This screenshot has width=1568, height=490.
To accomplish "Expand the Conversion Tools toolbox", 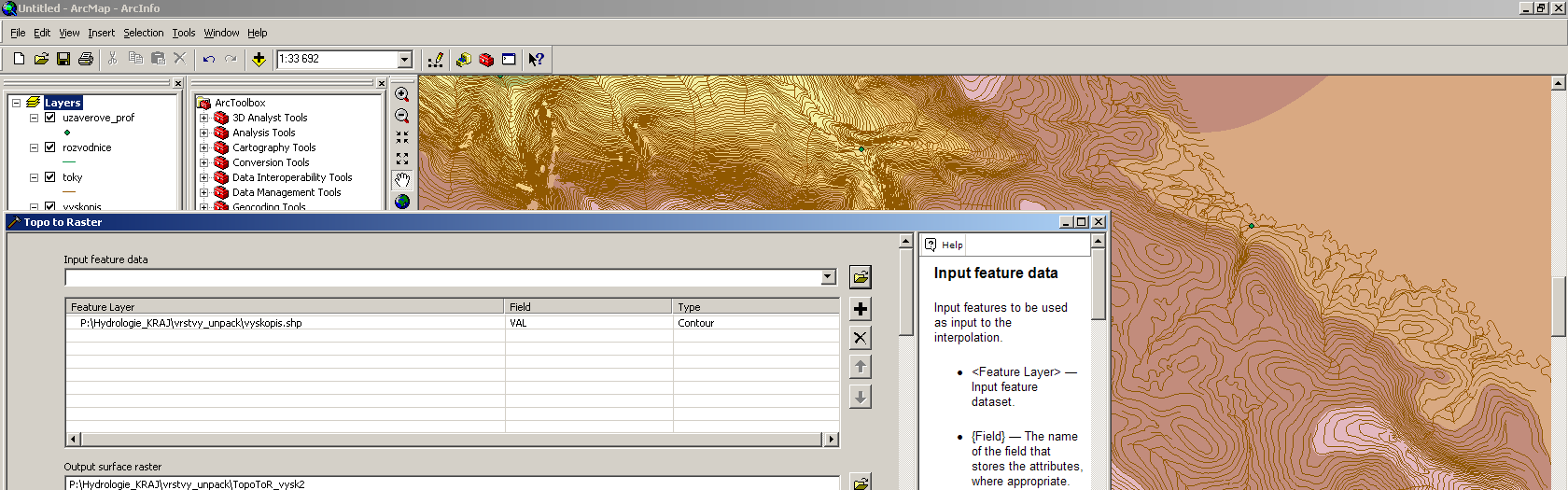I will pyautogui.click(x=204, y=162).
